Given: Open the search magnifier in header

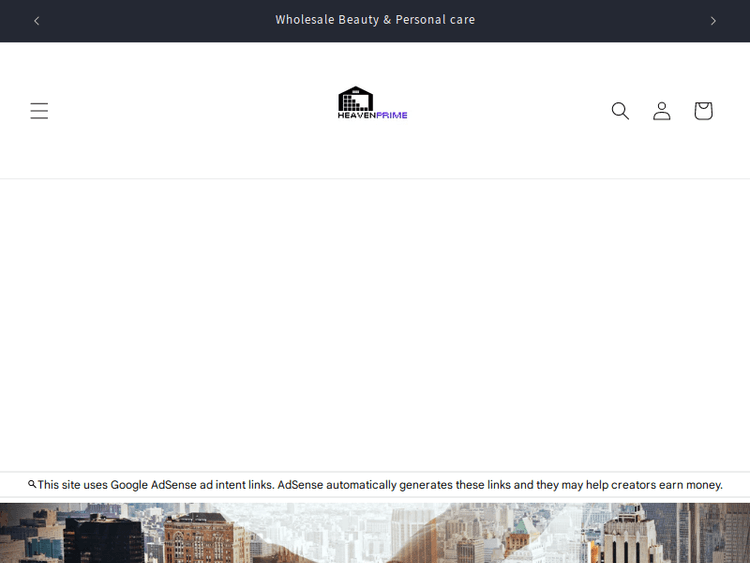Looking at the screenshot, I should (620, 111).
